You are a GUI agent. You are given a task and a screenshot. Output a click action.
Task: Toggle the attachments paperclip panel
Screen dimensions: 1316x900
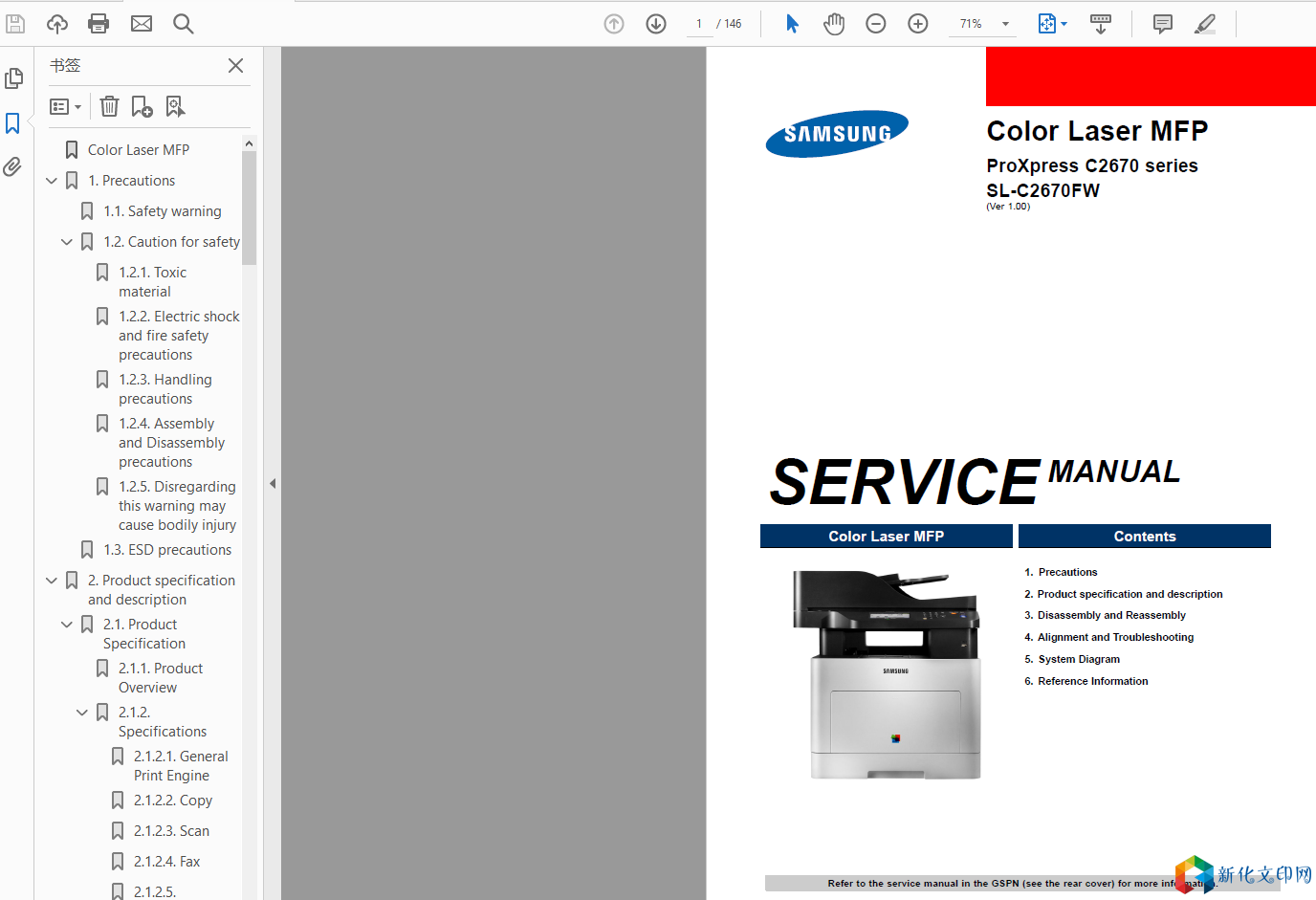tap(13, 167)
